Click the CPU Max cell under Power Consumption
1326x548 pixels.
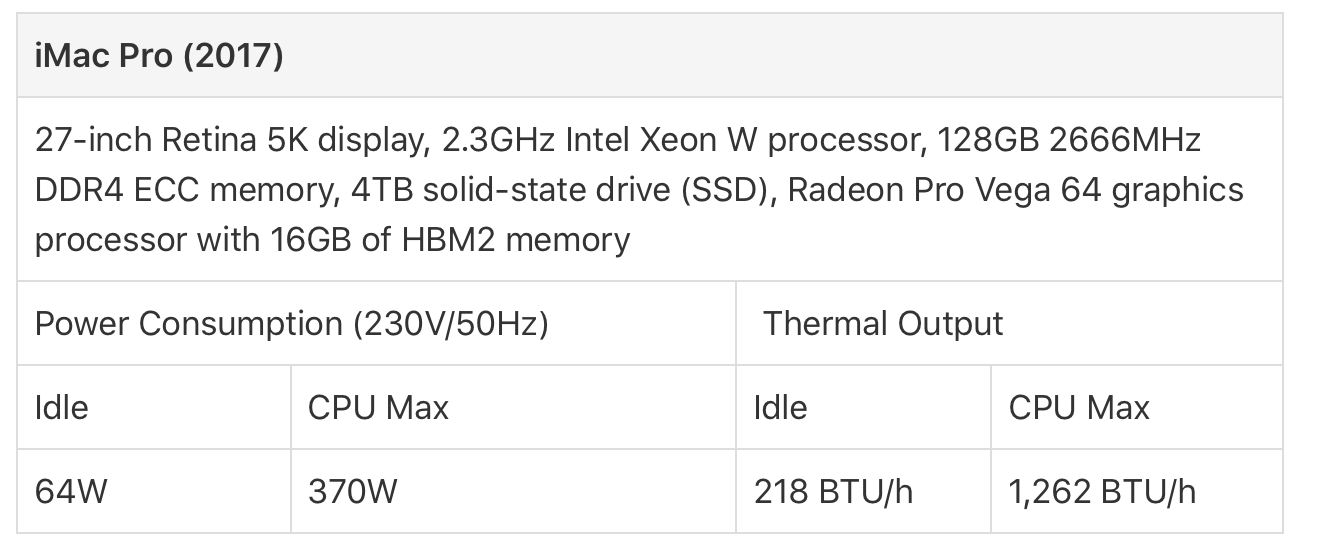click(513, 407)
